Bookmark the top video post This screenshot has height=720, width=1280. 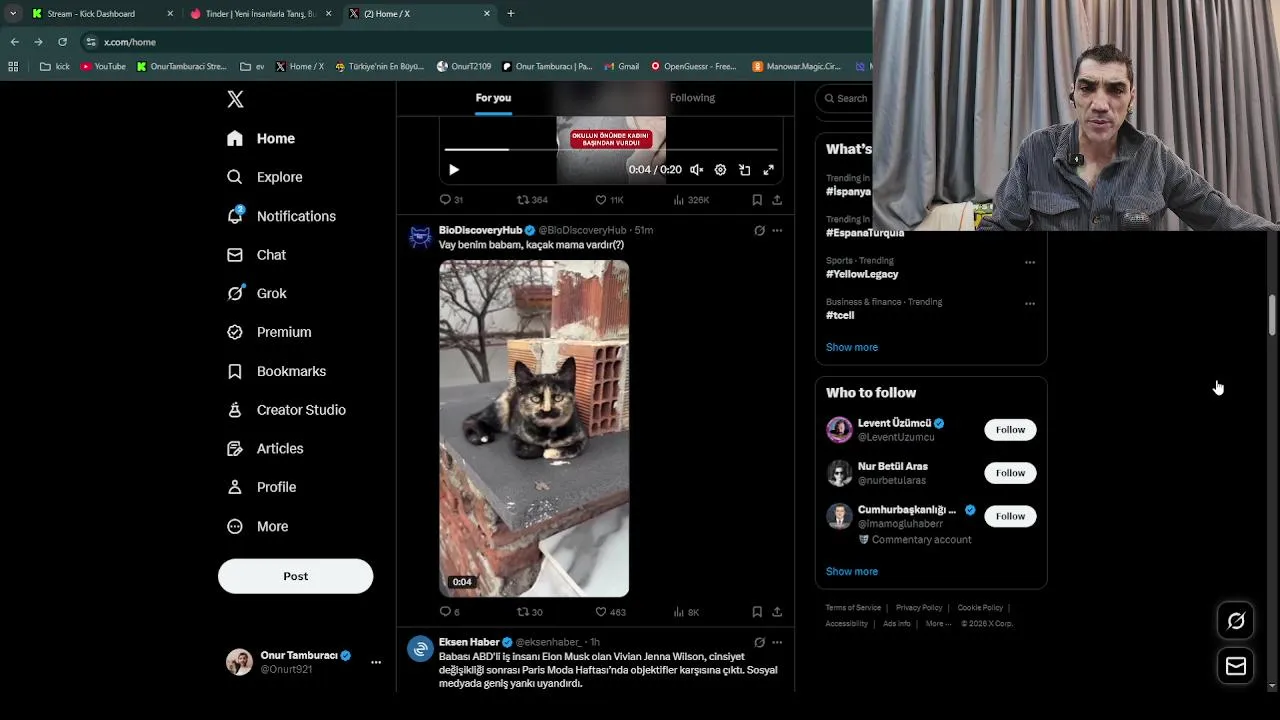(757, 200)
